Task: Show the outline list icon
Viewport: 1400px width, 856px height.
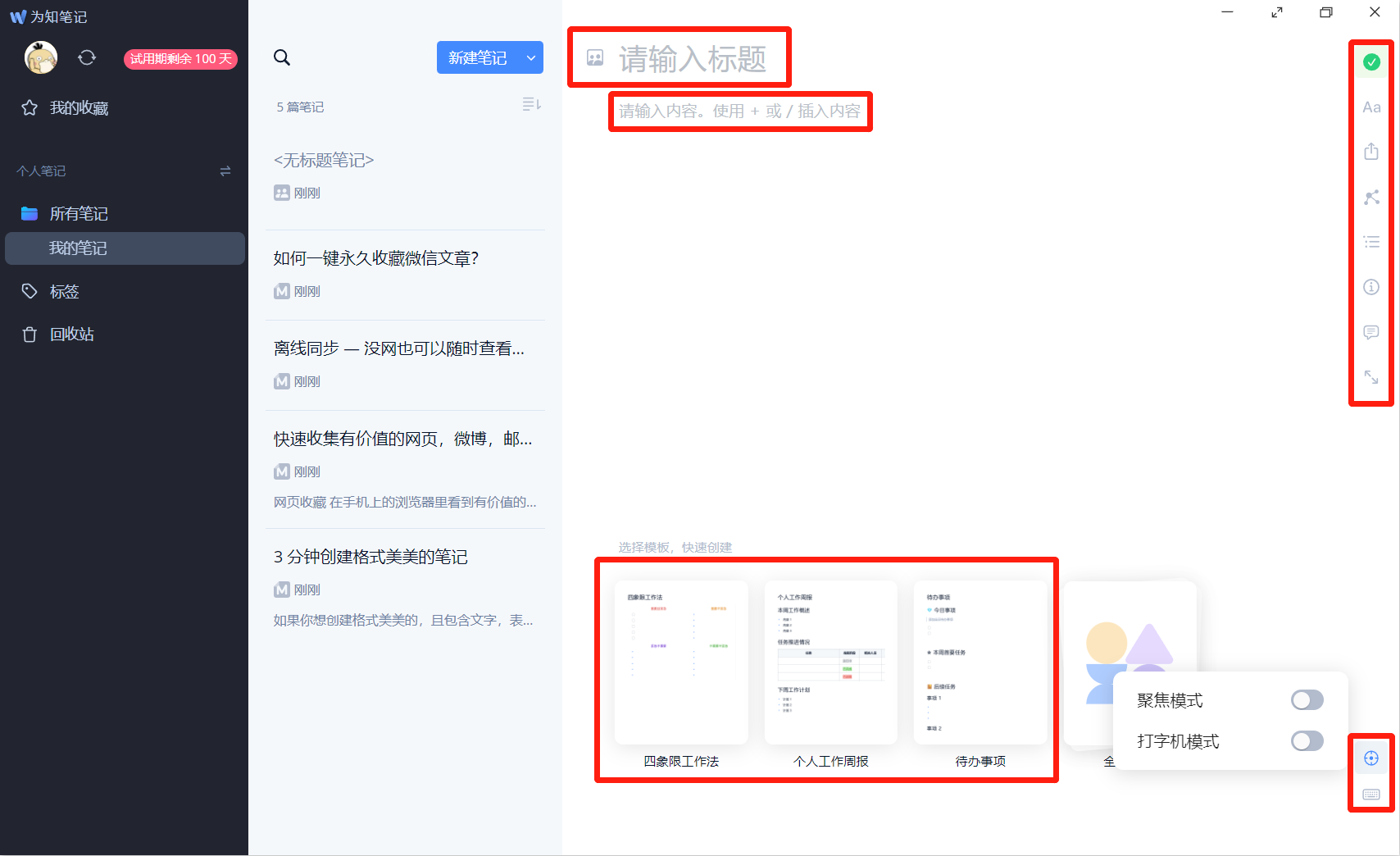Action: (x=1371, y=242)
